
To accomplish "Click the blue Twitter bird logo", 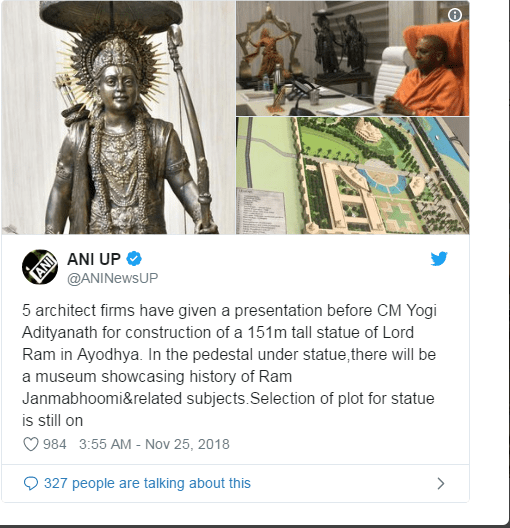I will (439, 259).
